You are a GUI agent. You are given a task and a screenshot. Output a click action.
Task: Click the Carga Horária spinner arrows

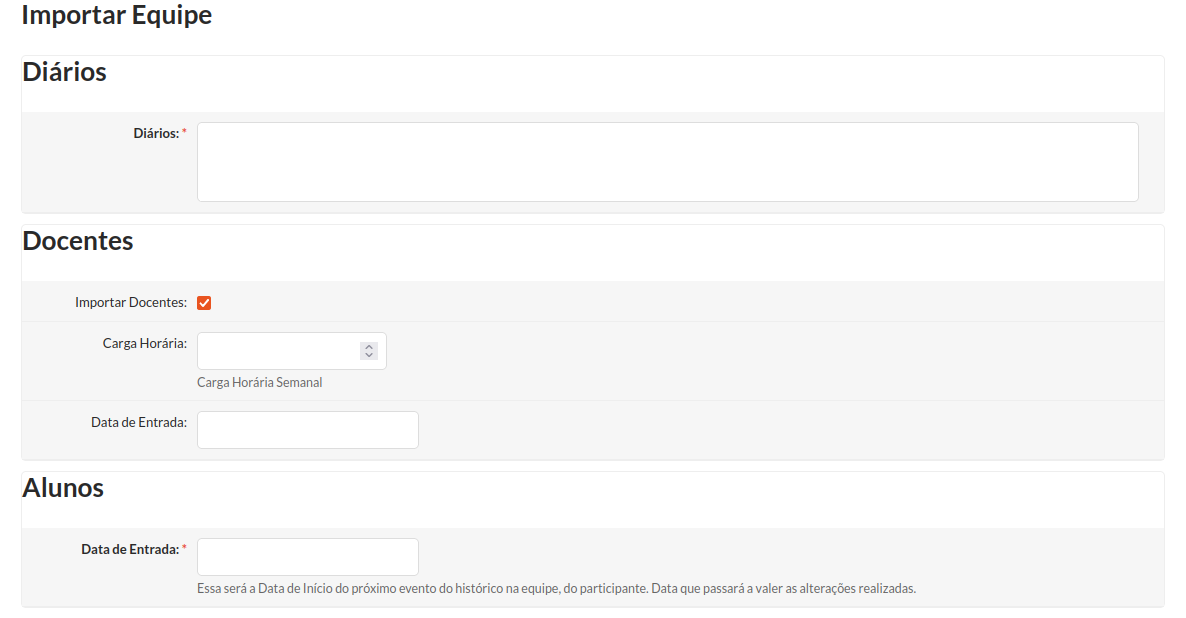[369, 351]
